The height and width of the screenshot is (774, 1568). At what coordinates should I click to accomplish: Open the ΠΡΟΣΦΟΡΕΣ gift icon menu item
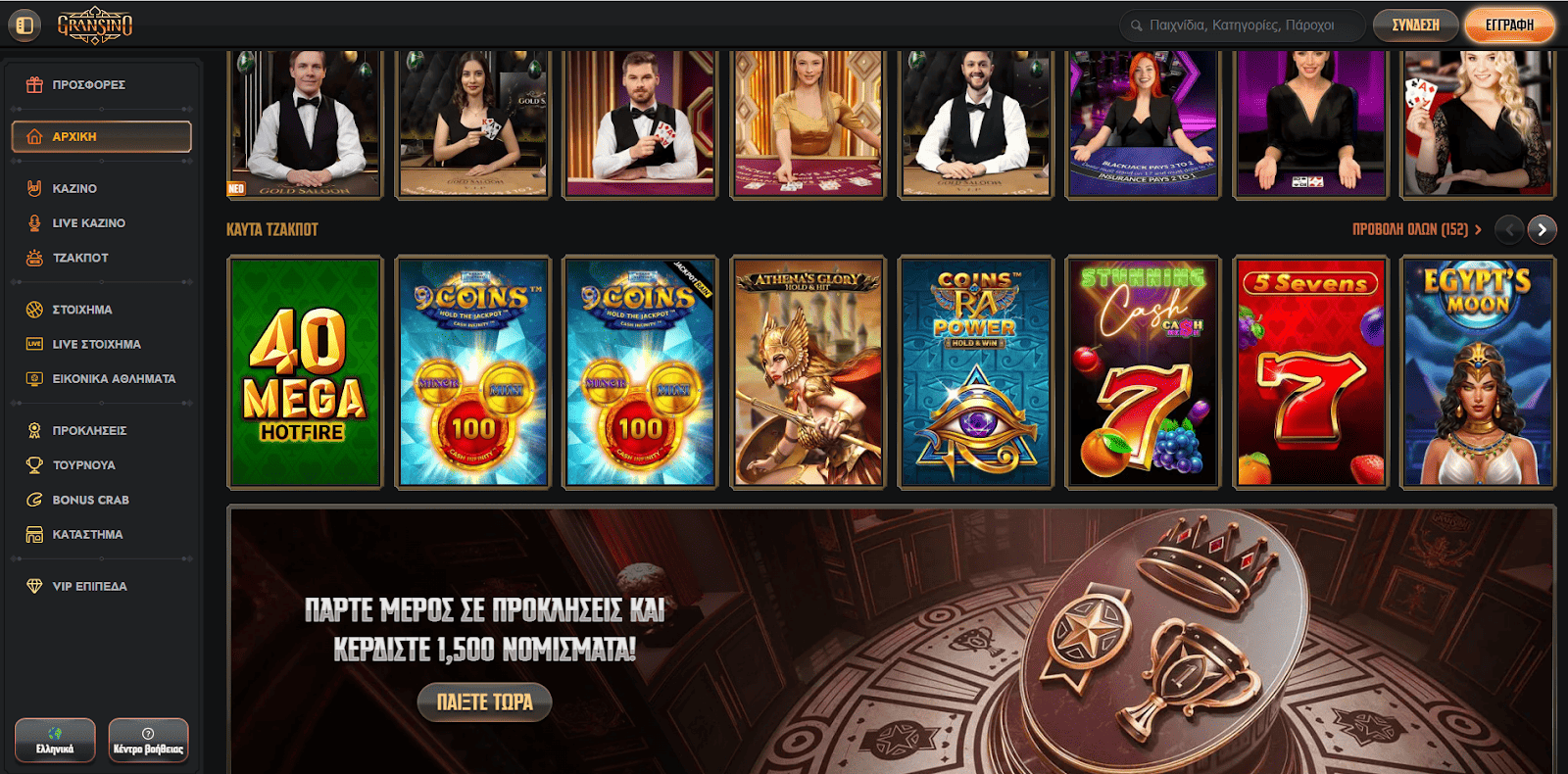[x=34, y=84]
